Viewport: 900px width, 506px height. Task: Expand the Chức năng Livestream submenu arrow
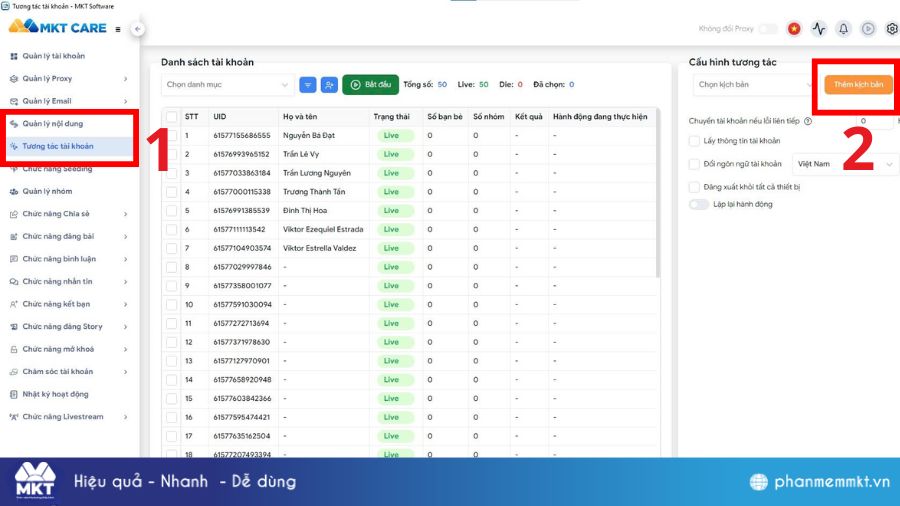pos(125,417)
